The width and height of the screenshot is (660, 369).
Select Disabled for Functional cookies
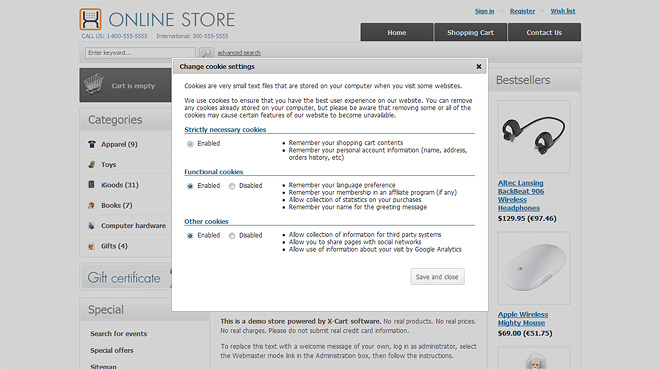(232, 186)
